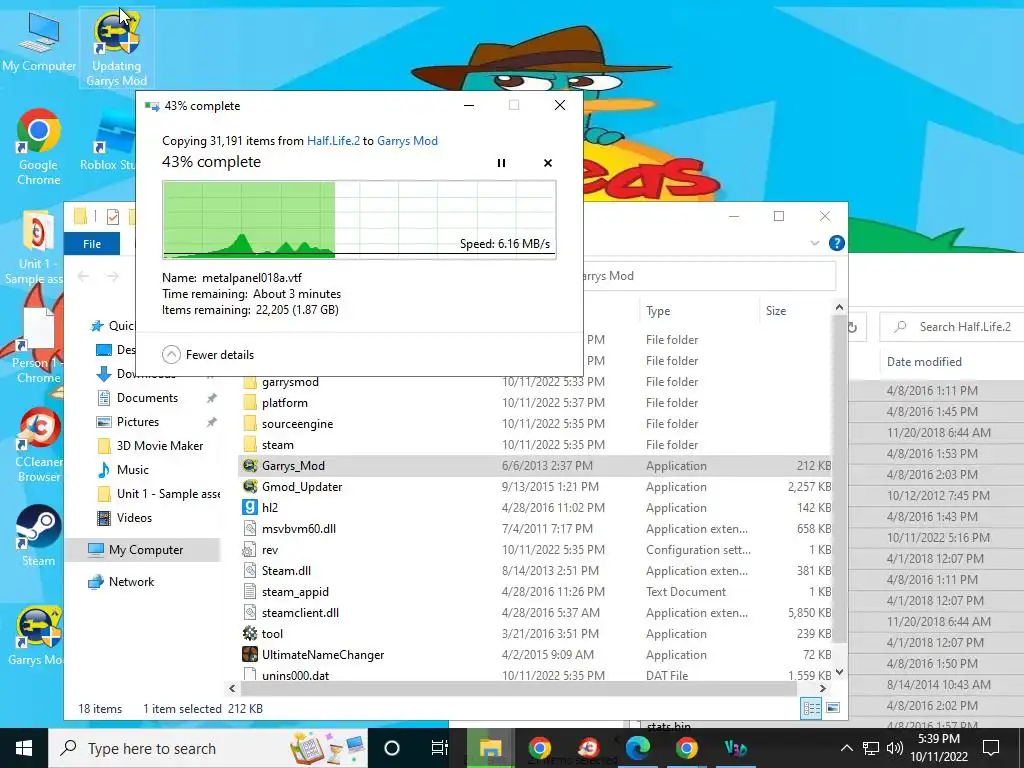Cancel the copy with inner X button
The height and width of the screenshot is (768, 1024).
click(x=548, y=163)
